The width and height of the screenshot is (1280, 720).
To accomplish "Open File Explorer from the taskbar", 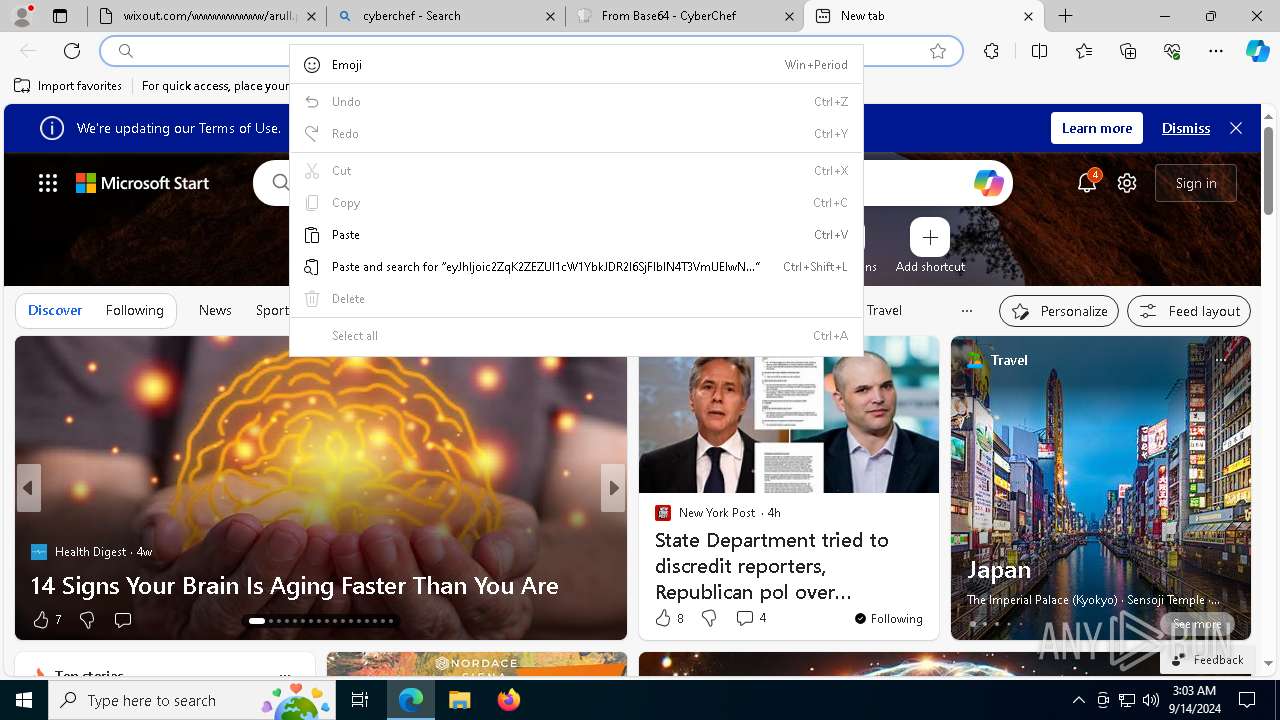I will point(459,700).
